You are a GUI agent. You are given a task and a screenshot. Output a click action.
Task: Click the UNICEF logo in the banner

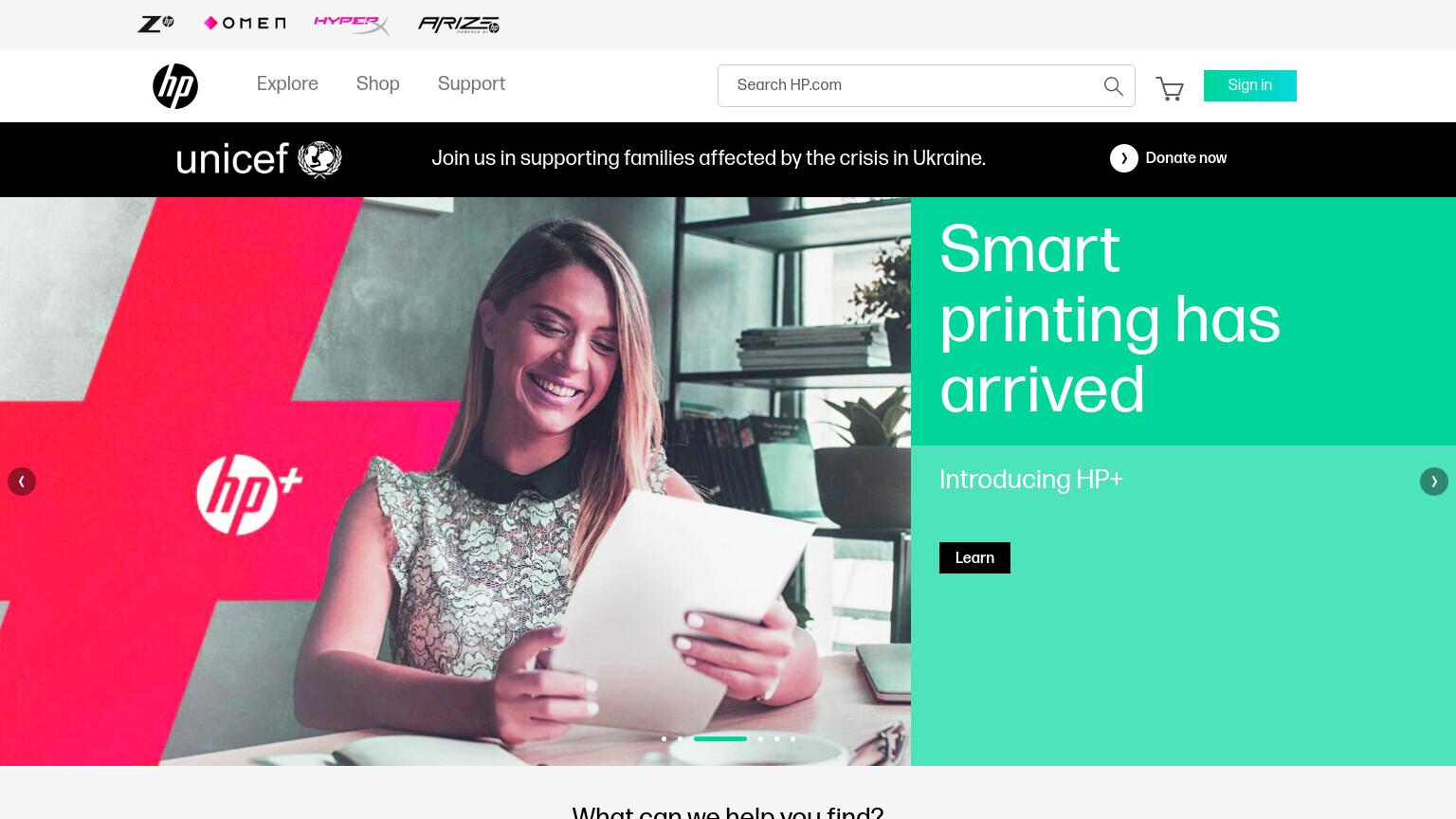[x=259, y=159]
